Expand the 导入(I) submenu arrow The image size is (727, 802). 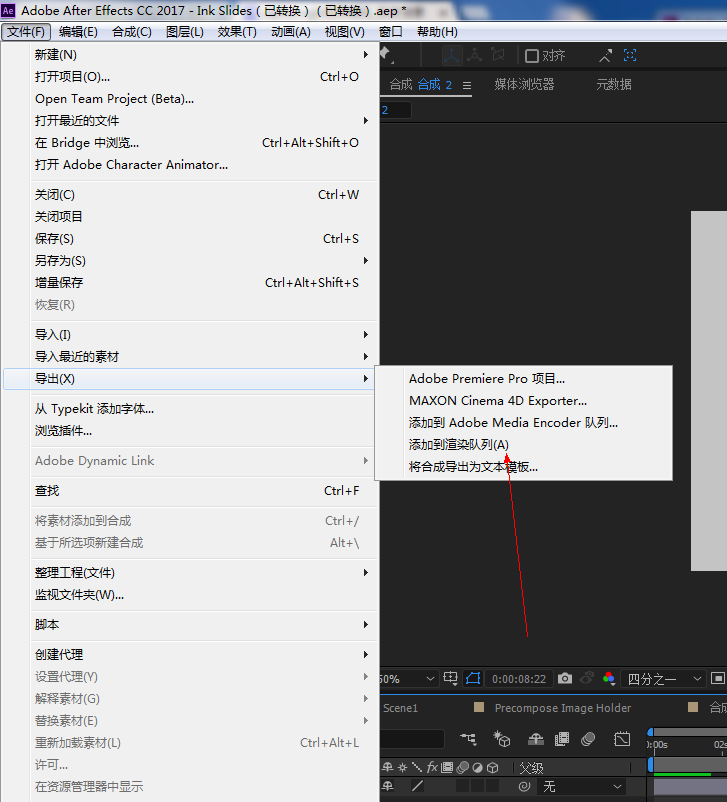pos(365,335)
